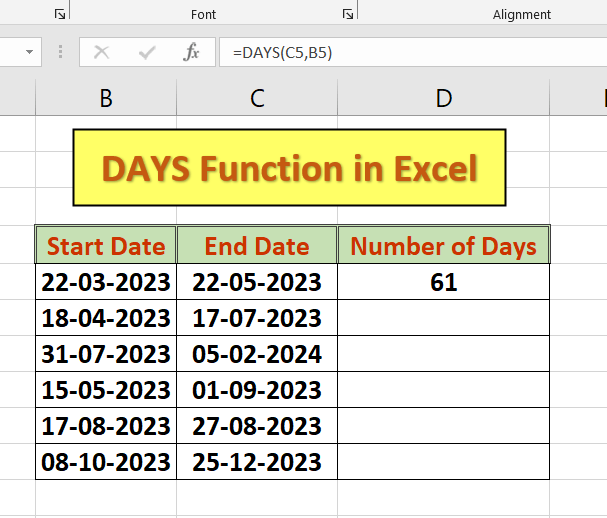Select empty days cell beside 05-02-2024

444,354
